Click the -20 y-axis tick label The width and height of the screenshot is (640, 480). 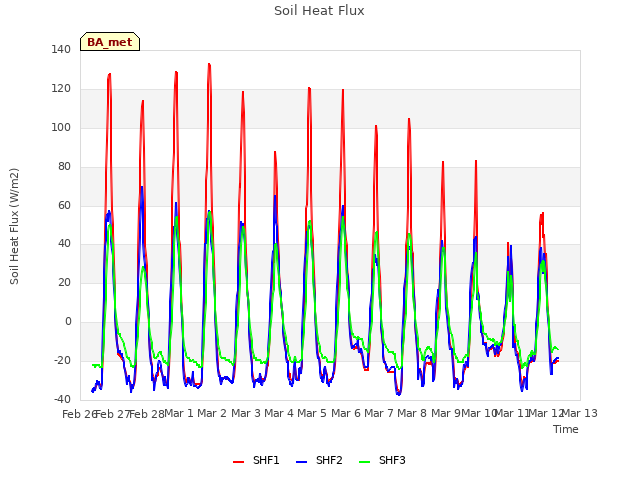coord(62,360)
